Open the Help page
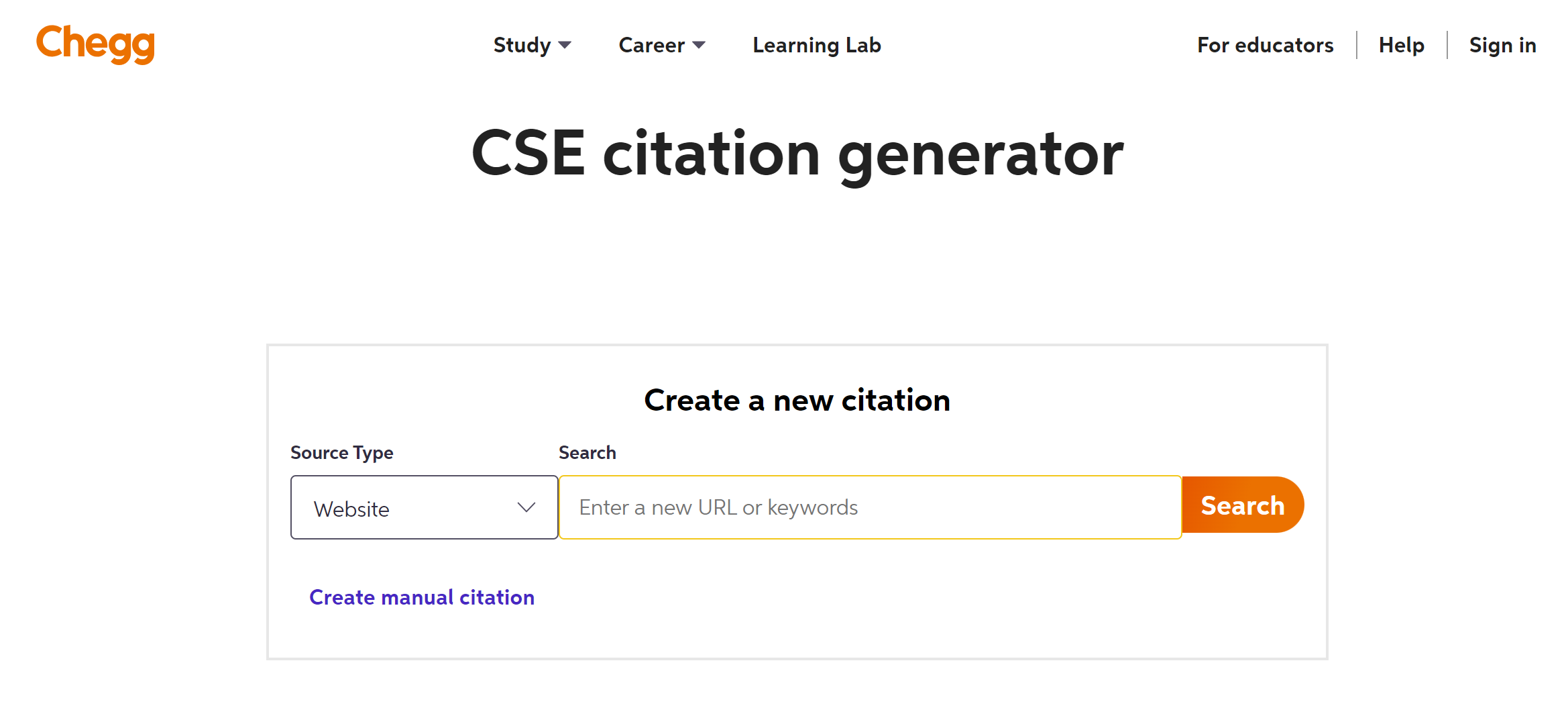Viewport: 1568px width, 718px height. [1401, 45]
